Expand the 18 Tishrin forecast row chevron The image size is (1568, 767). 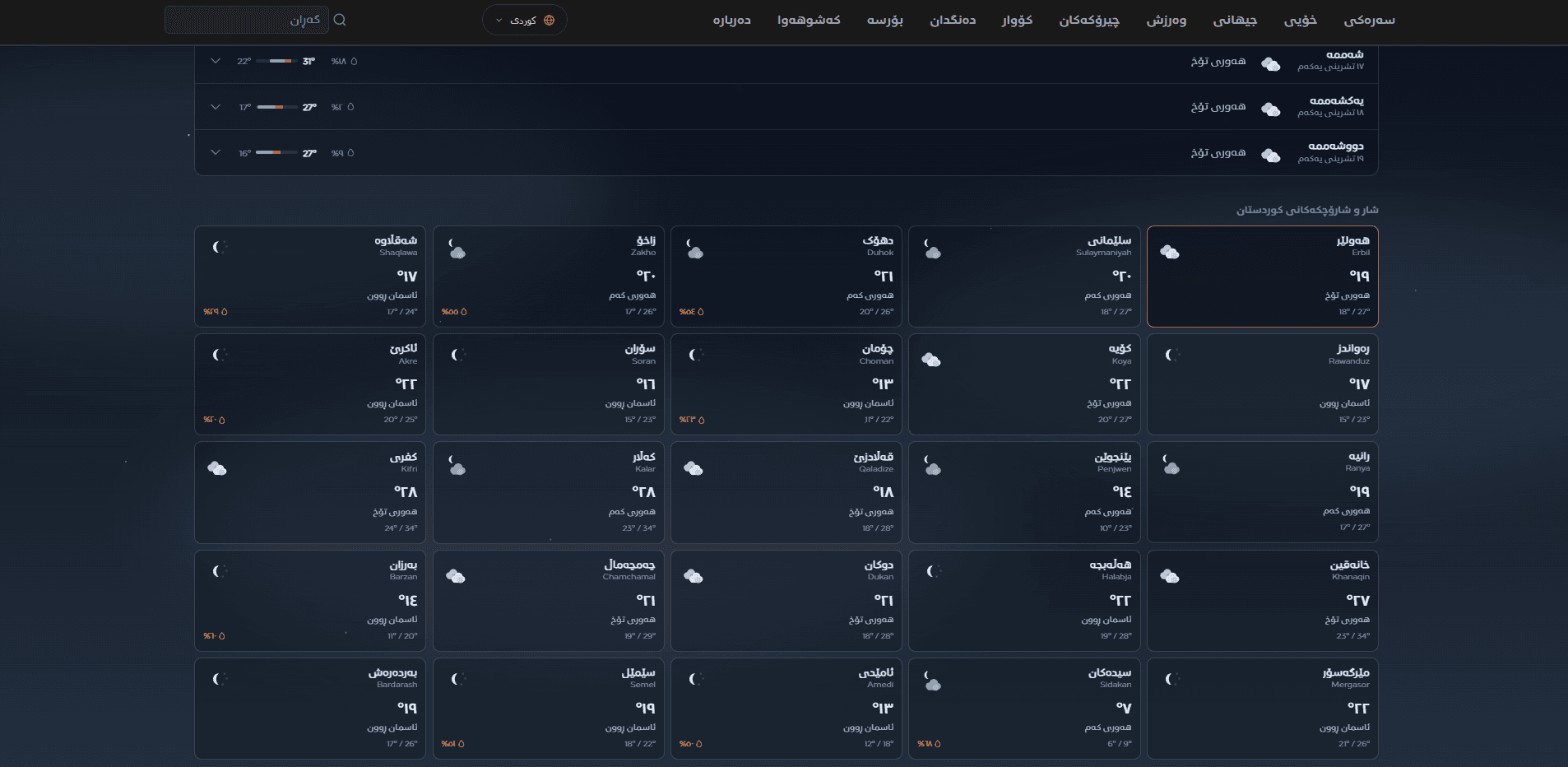216,107
